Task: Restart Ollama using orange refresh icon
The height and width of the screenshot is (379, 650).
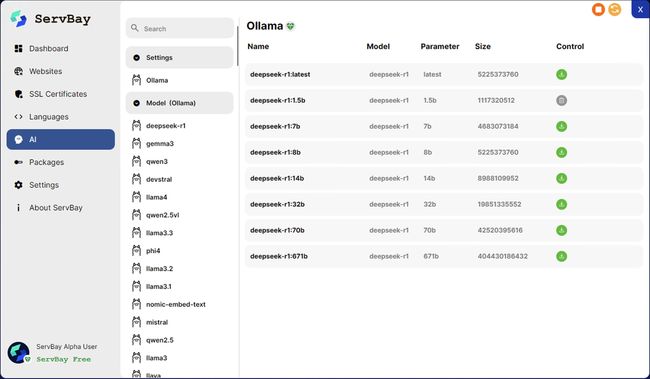Action: (615, 9)
